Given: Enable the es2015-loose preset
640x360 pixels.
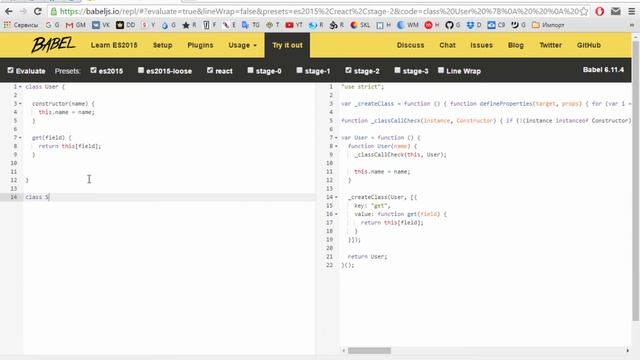Looking at the screenshot, I should 141,70.
